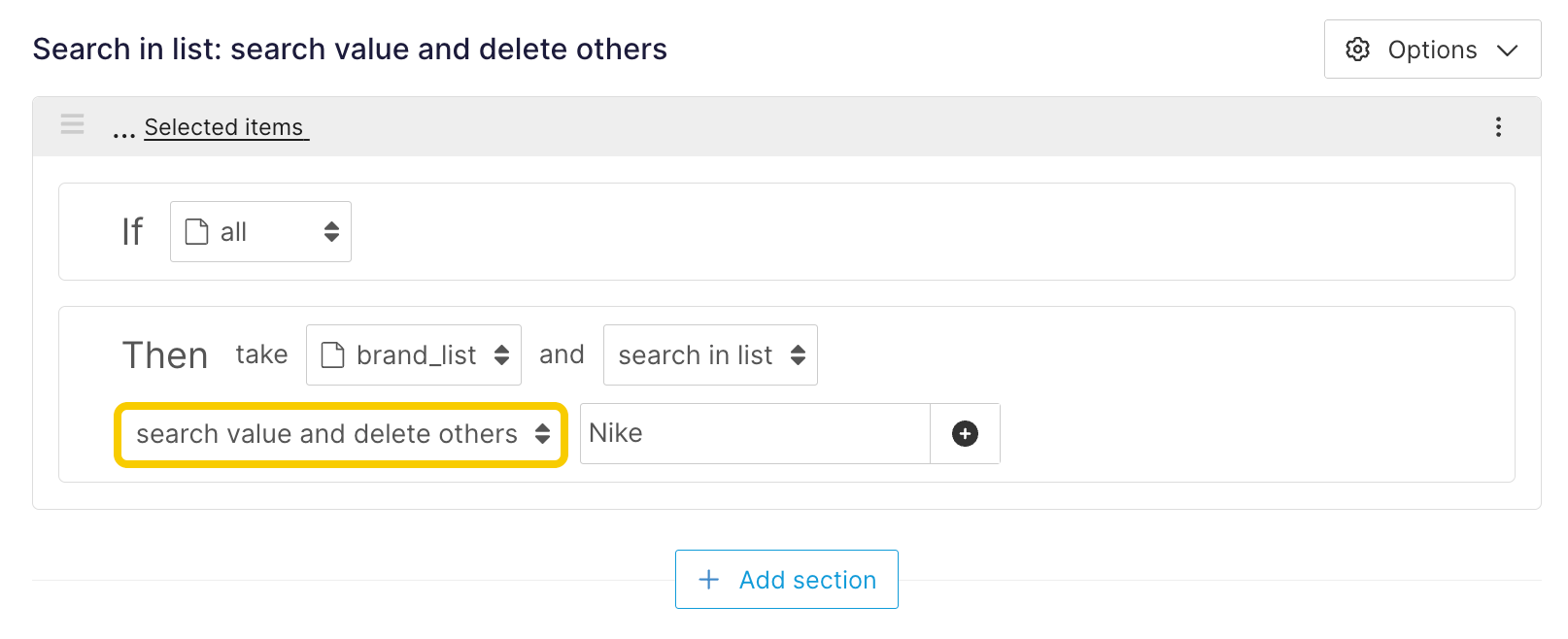The image size is (1568, 639).
Task: Open the brand_list field dropdown
Action: click(413, 355)
